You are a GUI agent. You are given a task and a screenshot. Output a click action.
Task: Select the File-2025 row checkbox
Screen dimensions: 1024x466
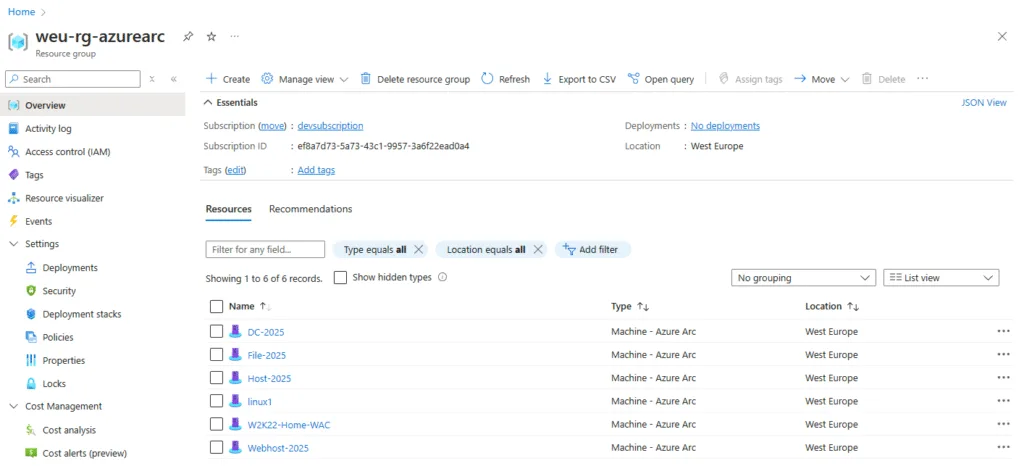tap(216, 354)
